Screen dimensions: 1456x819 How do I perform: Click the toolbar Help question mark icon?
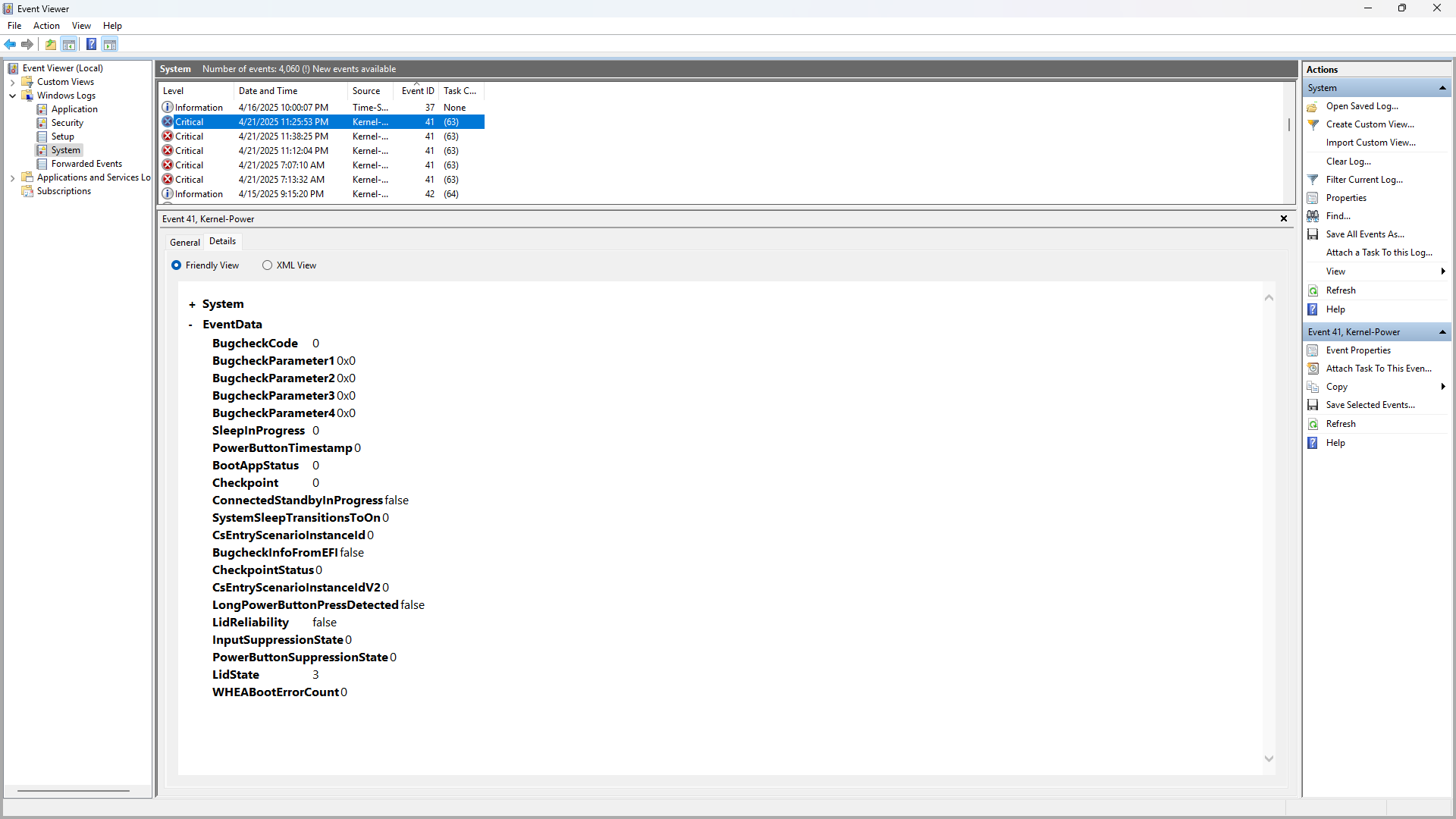91,45
